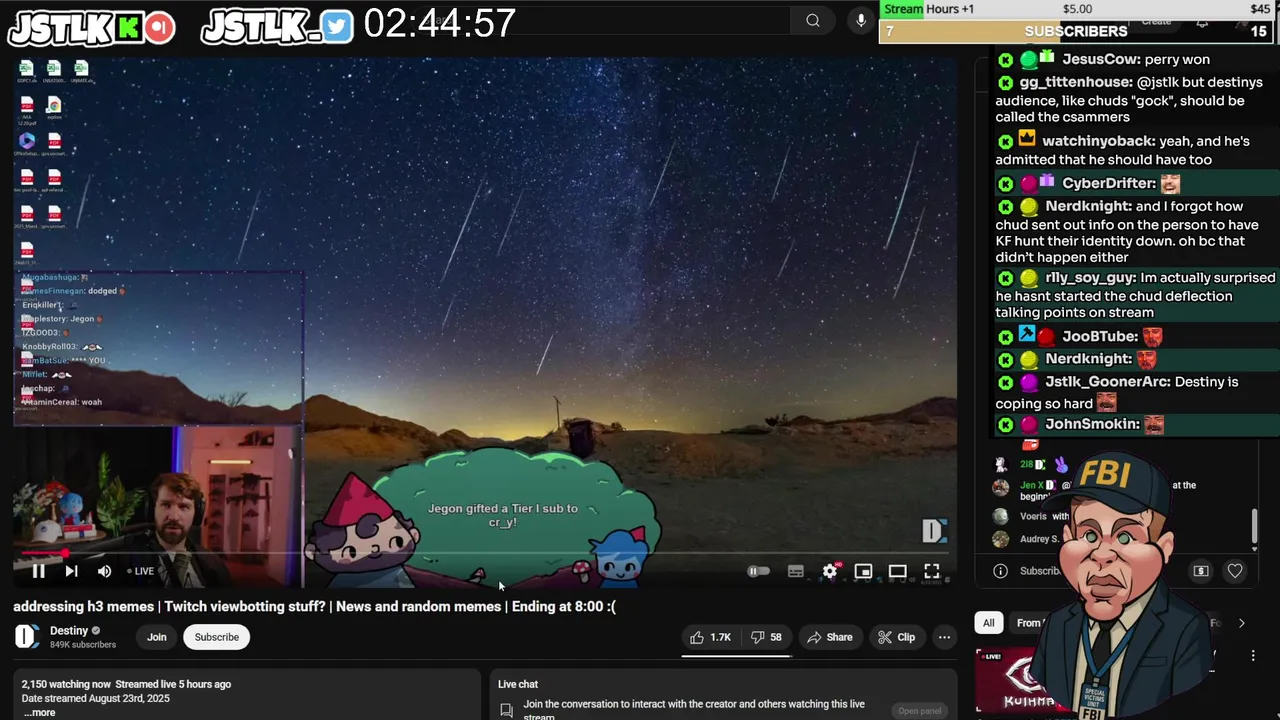Start voice search with the microphone
Screen dimensions: 1280x720
point(861,20)
